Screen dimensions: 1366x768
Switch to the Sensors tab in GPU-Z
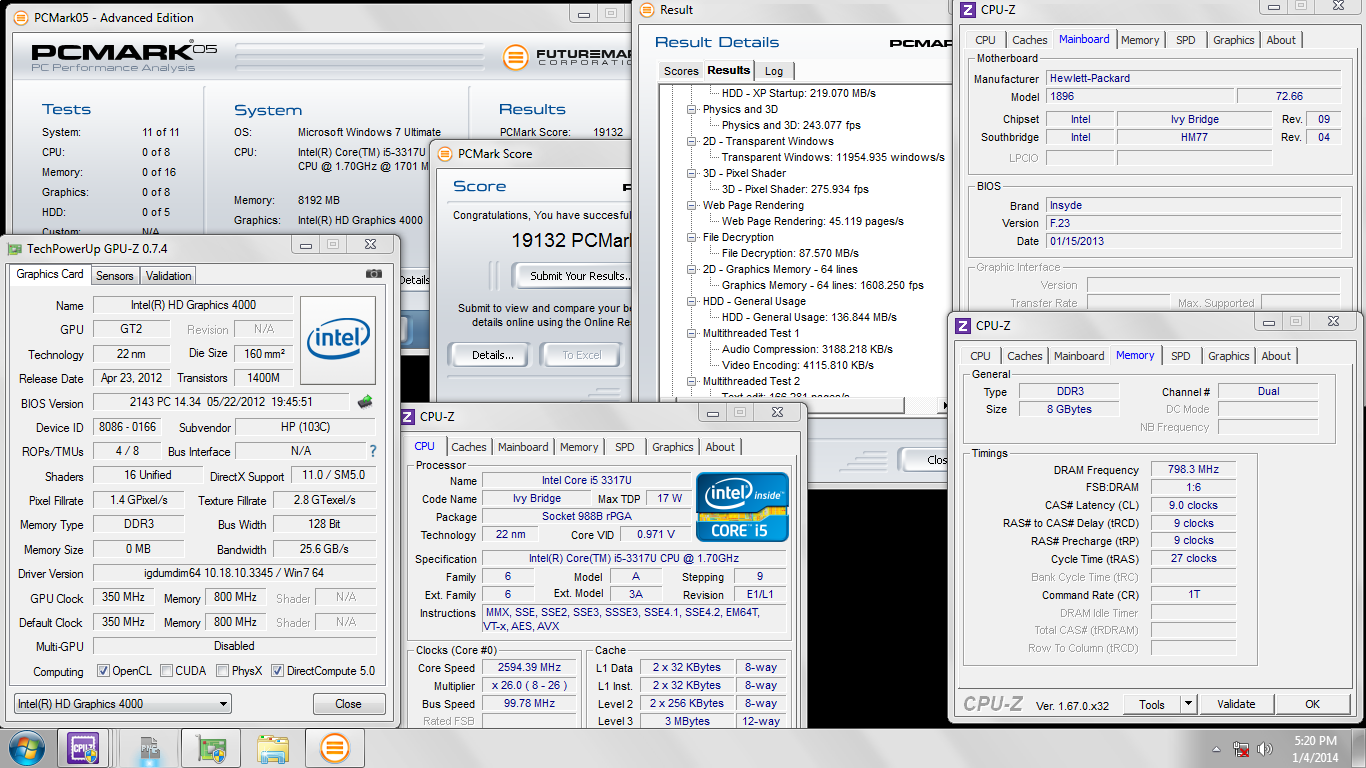[115, 276]
